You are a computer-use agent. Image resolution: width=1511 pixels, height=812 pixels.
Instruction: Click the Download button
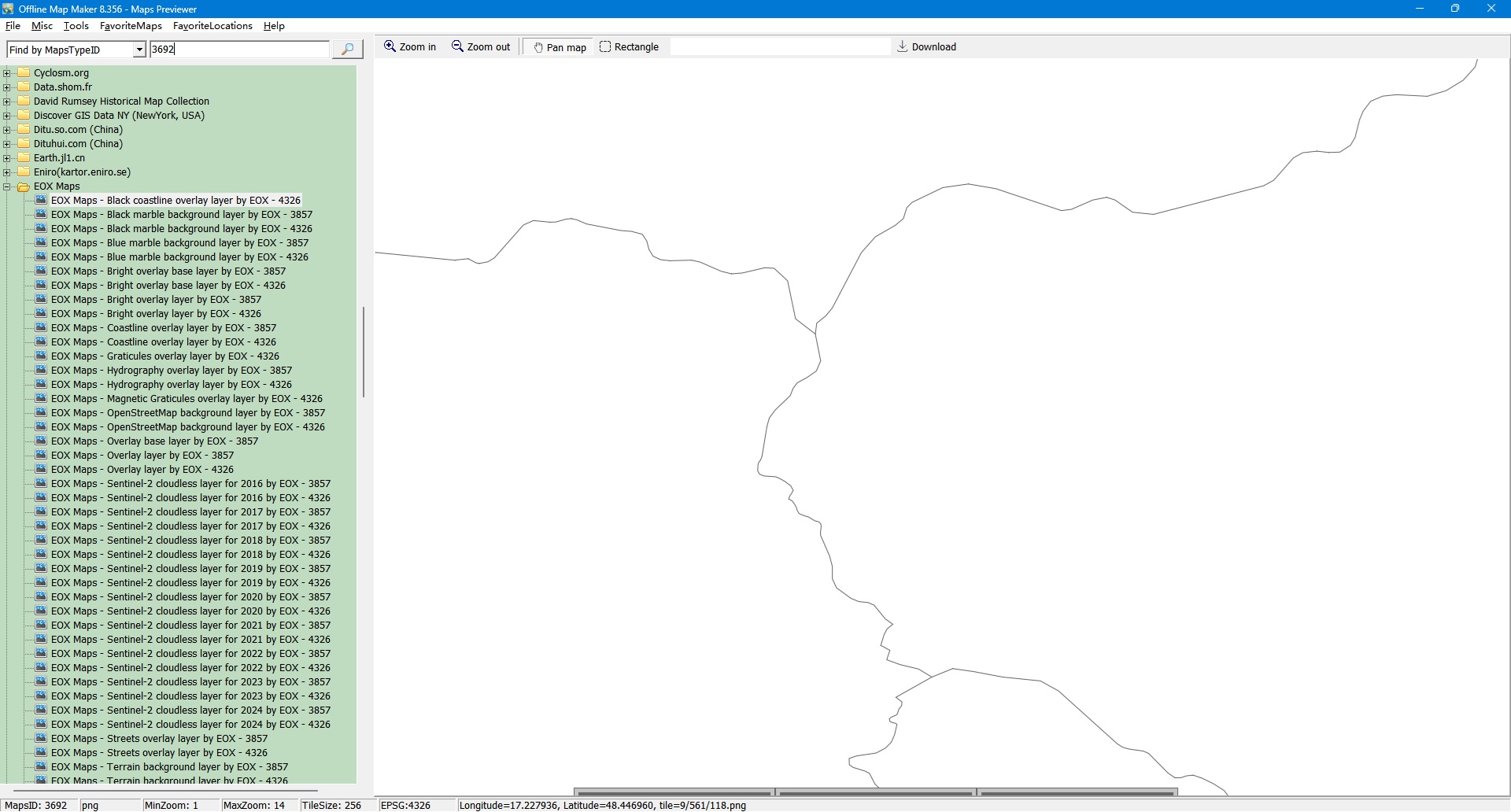pos(927,47)
